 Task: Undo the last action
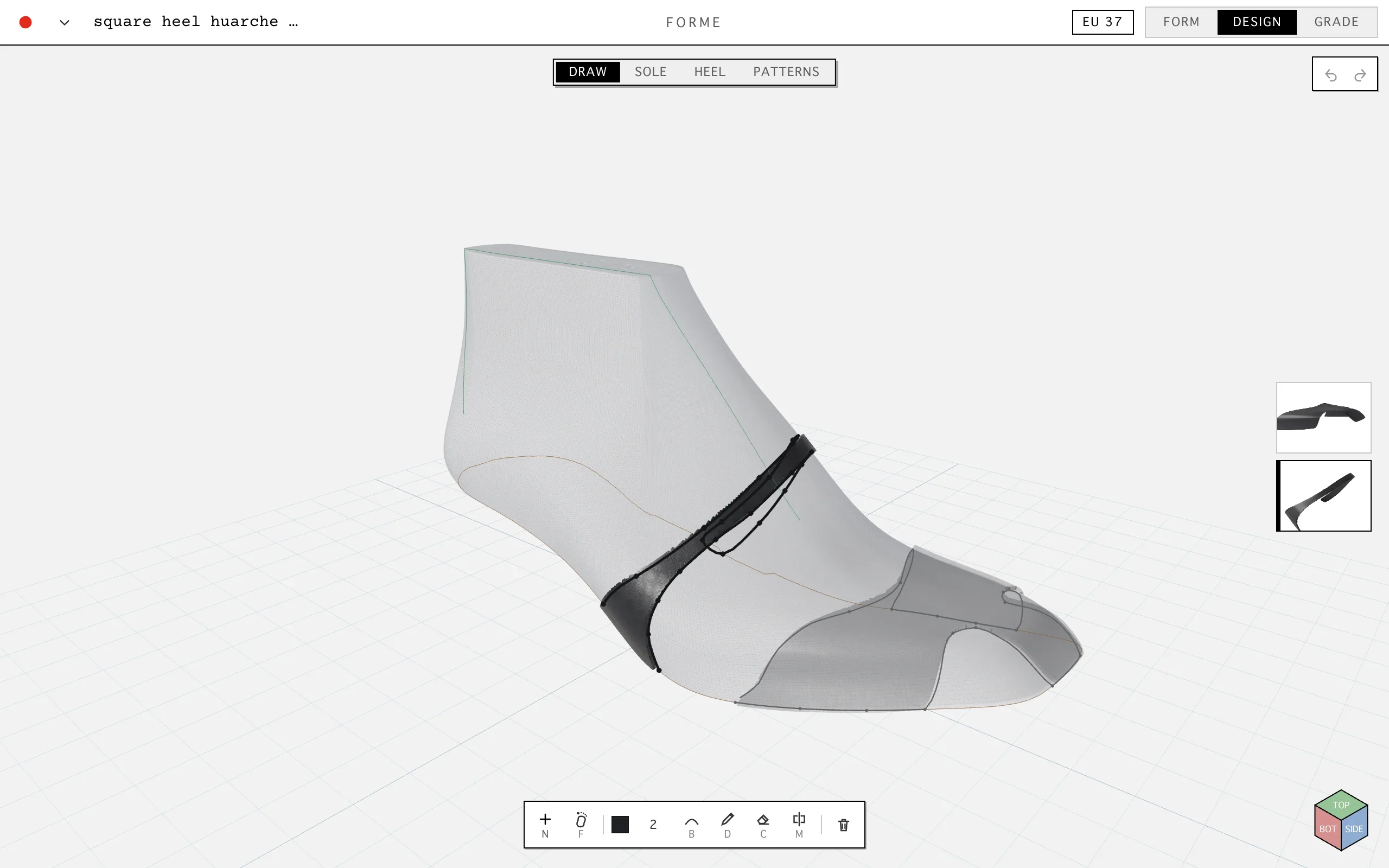[x=1330, y=75]
